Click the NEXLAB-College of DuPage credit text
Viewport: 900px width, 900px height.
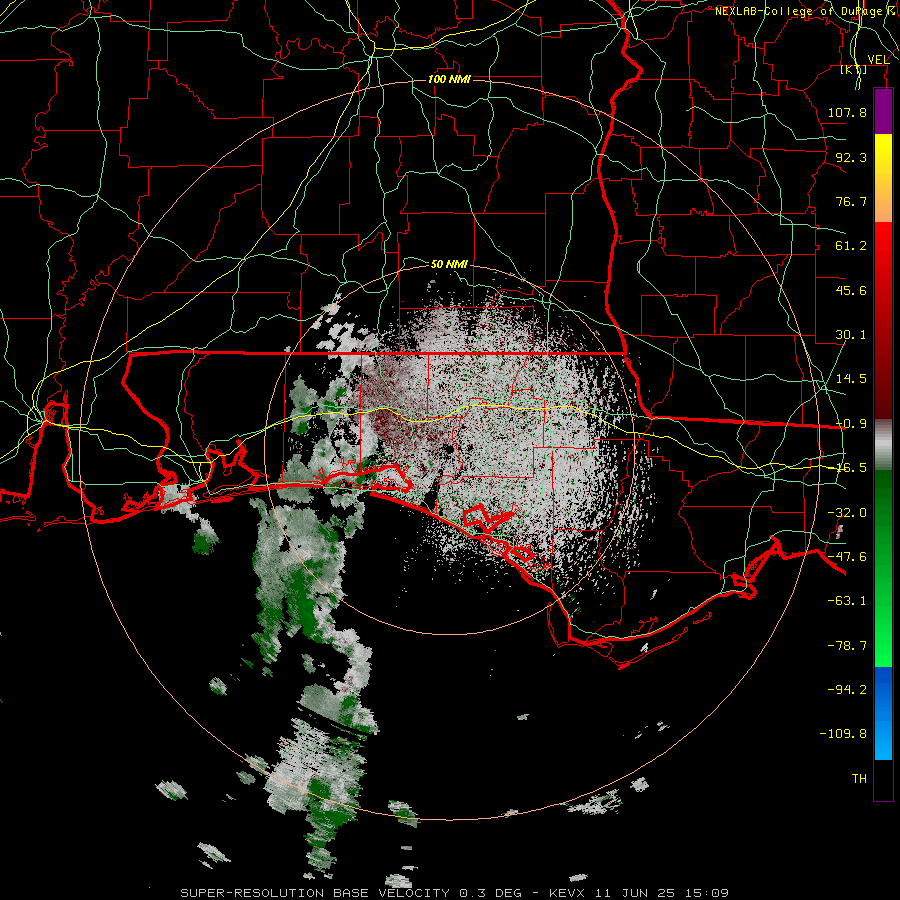[806, 11]
